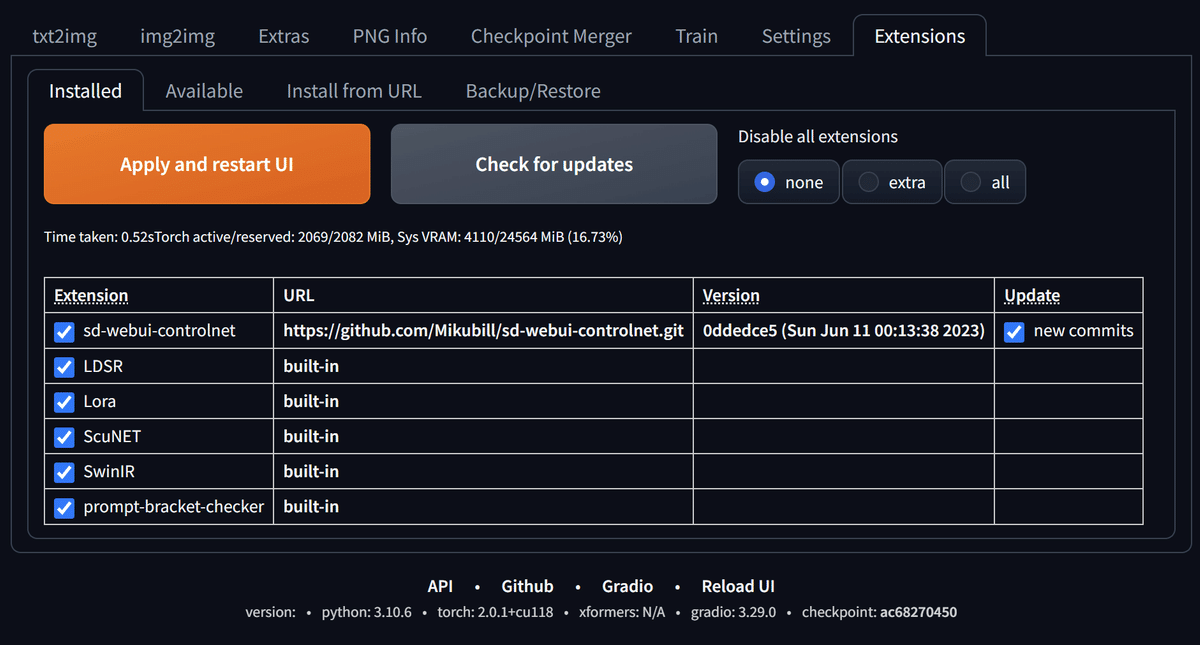This screenshot has width=1200, height=645.
Task: Uncheck the Lora extension
Action: pyautogui.click(x=63, y=402)
